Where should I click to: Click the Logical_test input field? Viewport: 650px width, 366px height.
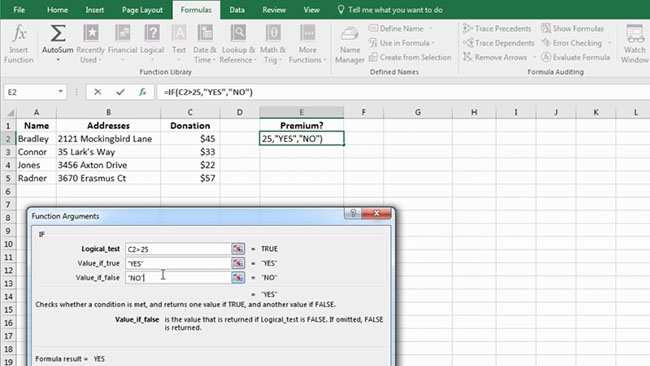178,249
